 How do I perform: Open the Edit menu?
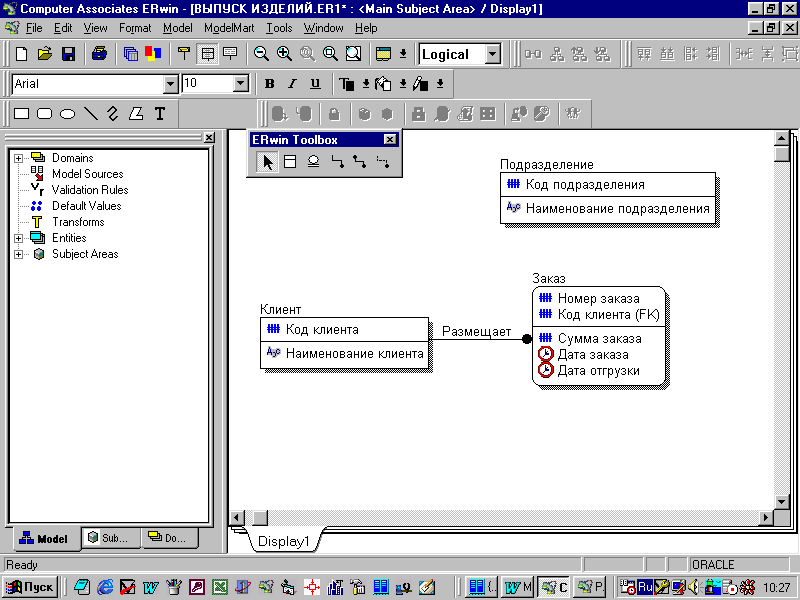tap(63, 28)
